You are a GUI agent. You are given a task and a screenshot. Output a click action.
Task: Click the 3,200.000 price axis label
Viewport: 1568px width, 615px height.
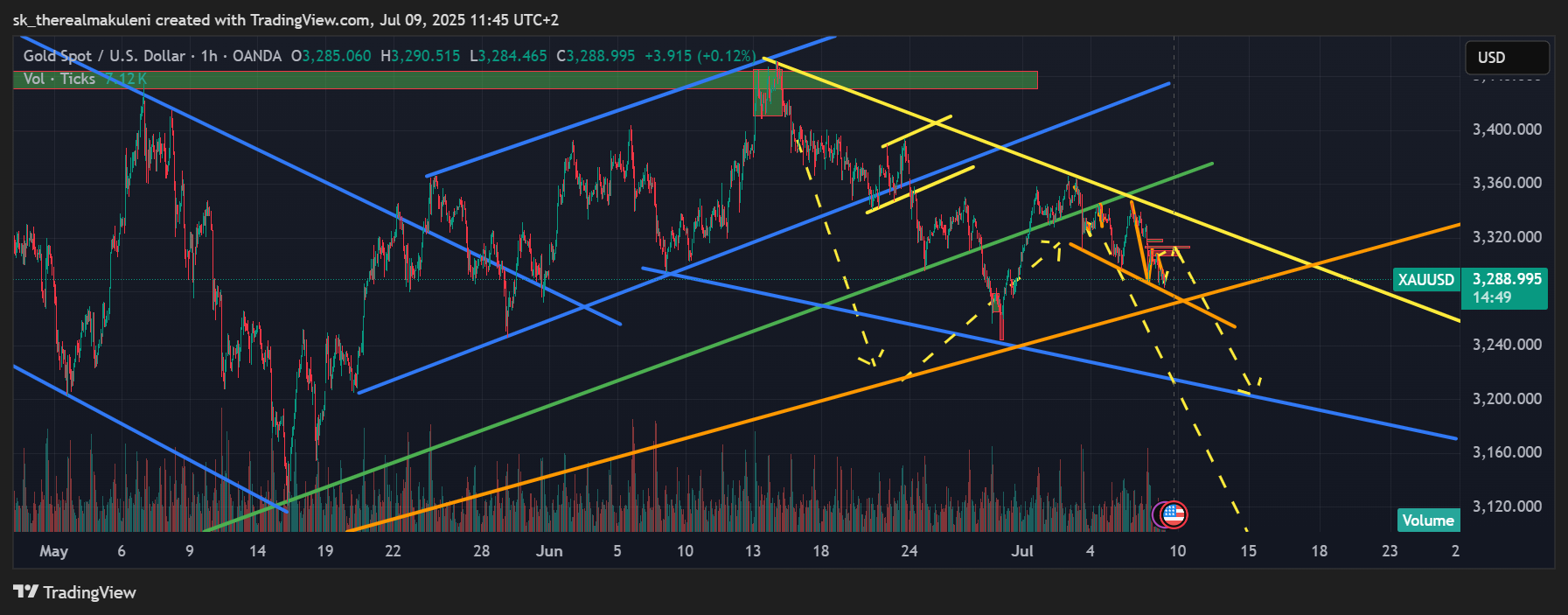(x=1507, y=399)
